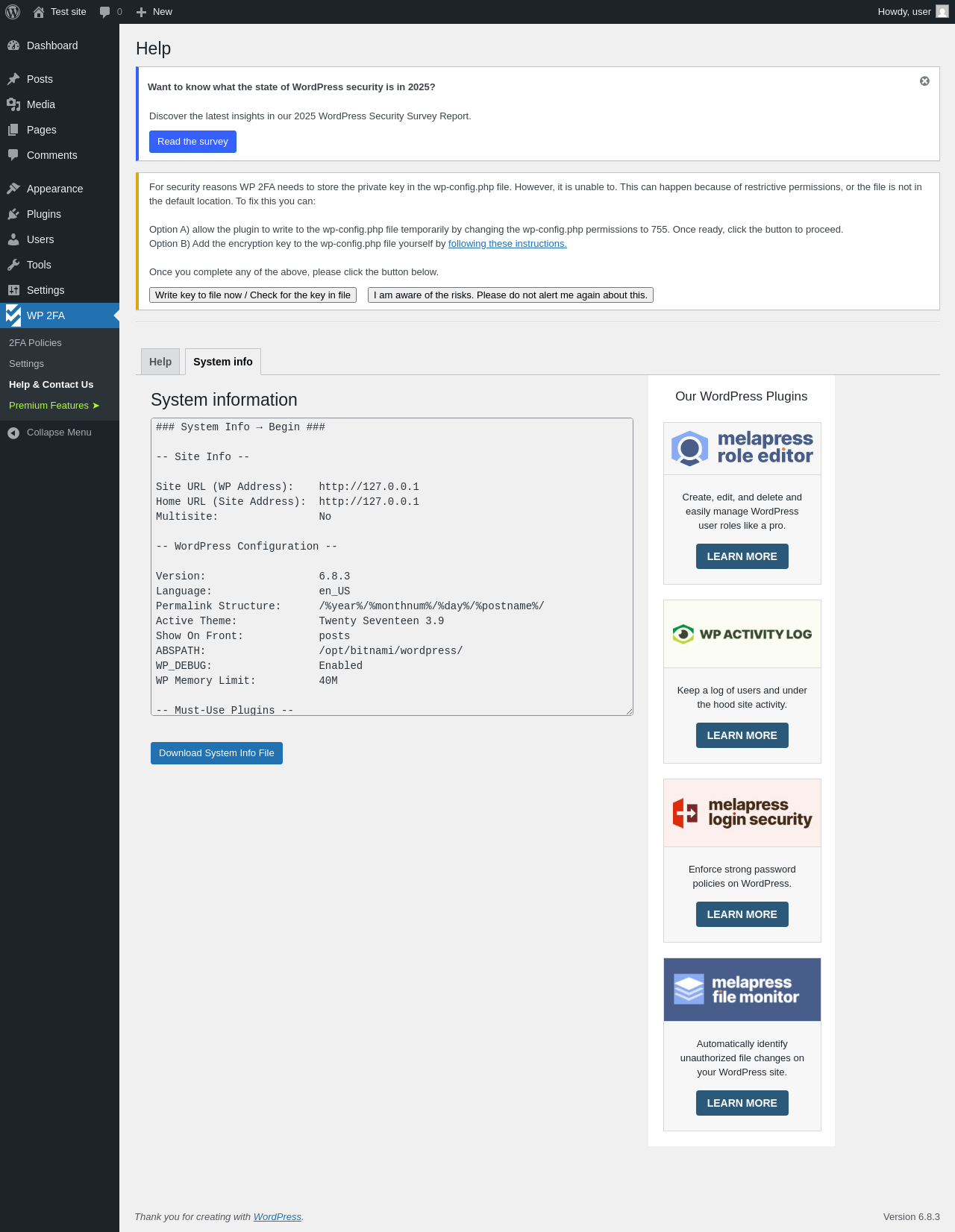Click the WP Activity Log logo

coord(742,634)
